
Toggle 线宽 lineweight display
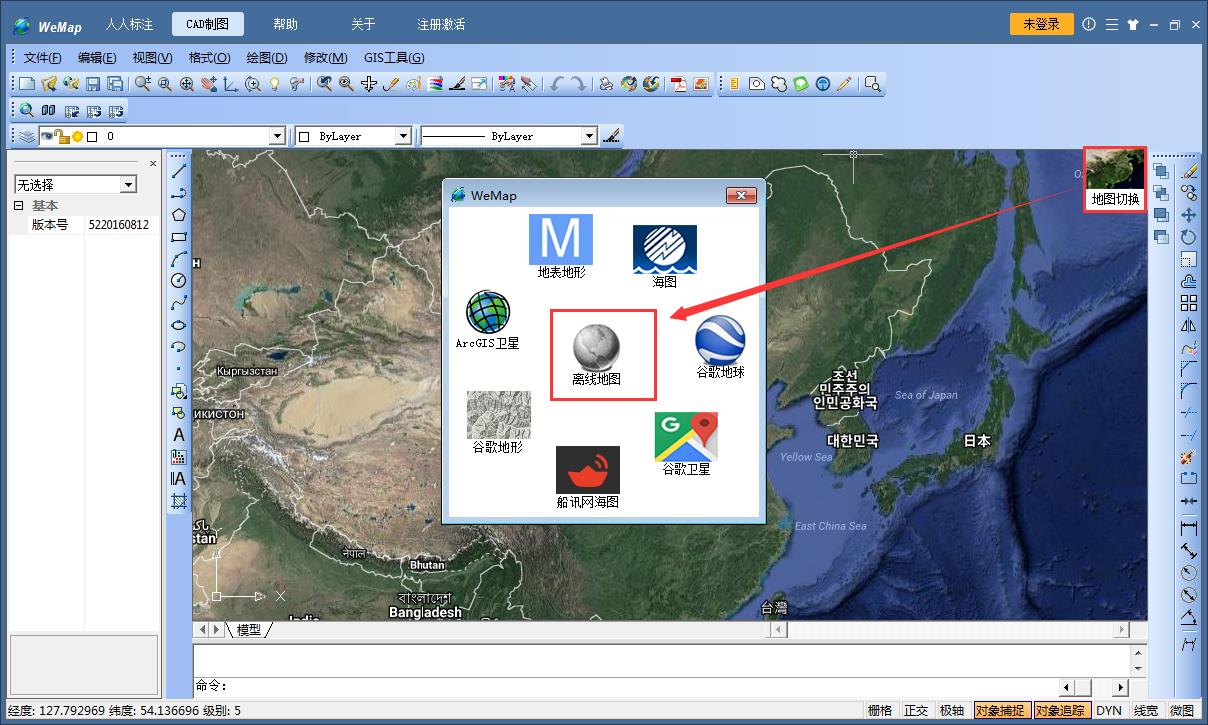tap(1146, 711)
